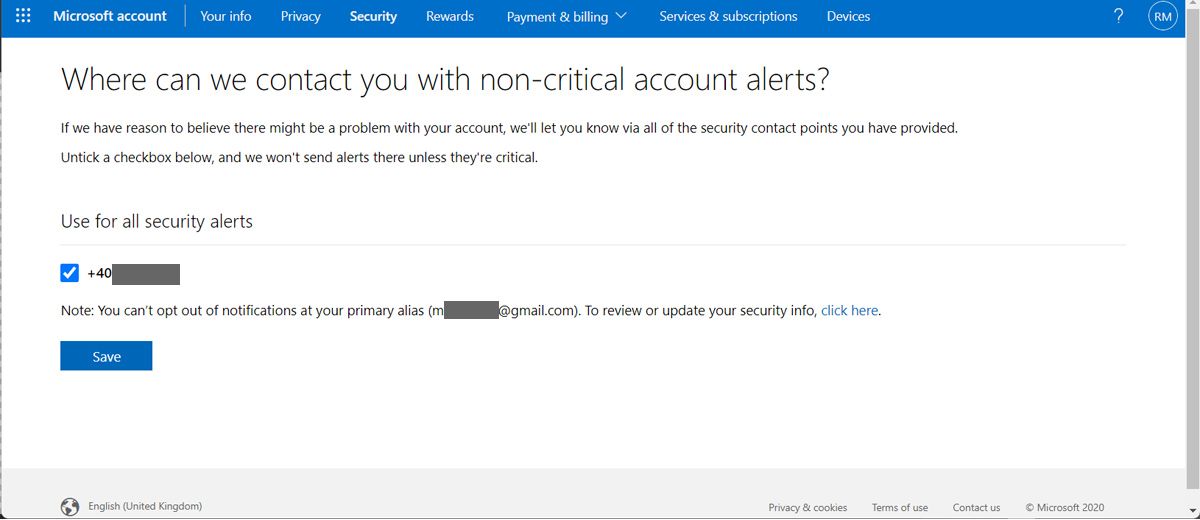Switch to the Devices tab

click(x=848, y=16)
